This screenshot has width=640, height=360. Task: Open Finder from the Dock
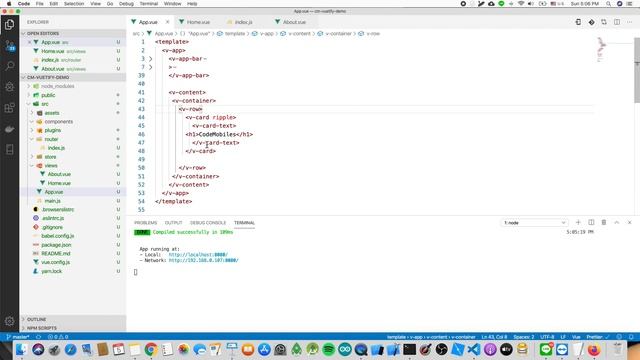tap(21, 349)
